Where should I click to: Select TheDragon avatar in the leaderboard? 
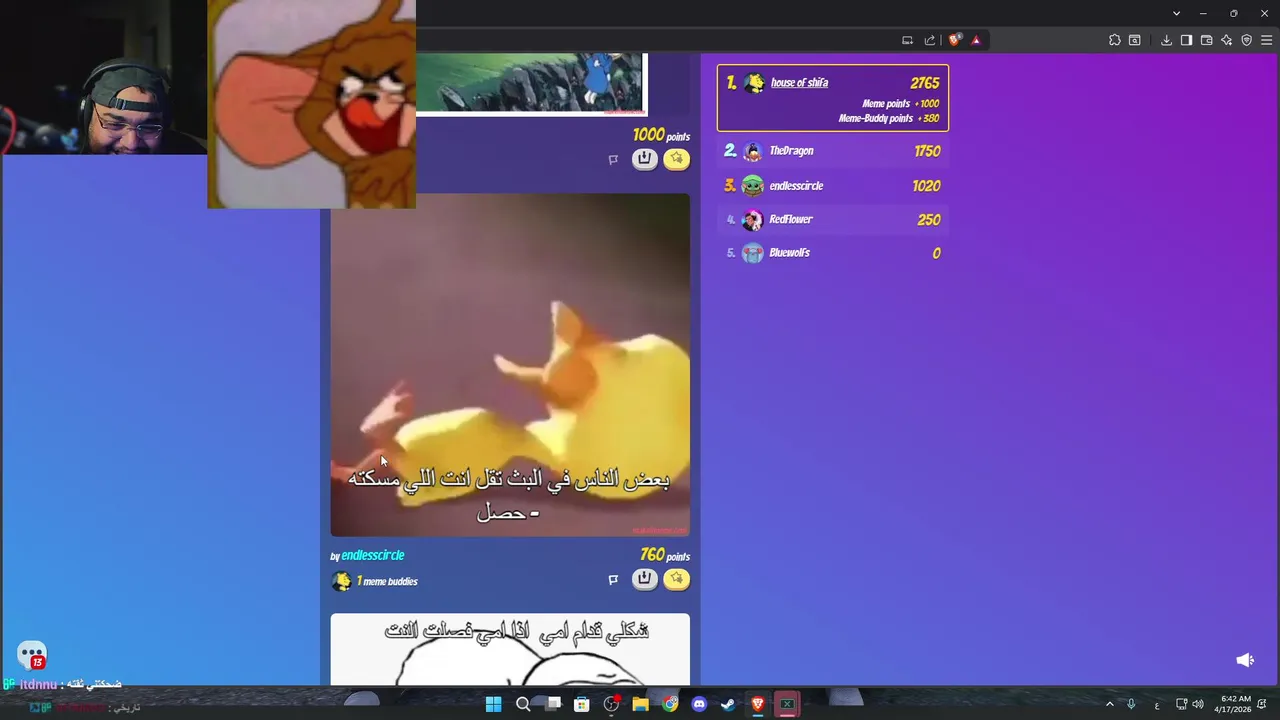[x=753, y=151]
